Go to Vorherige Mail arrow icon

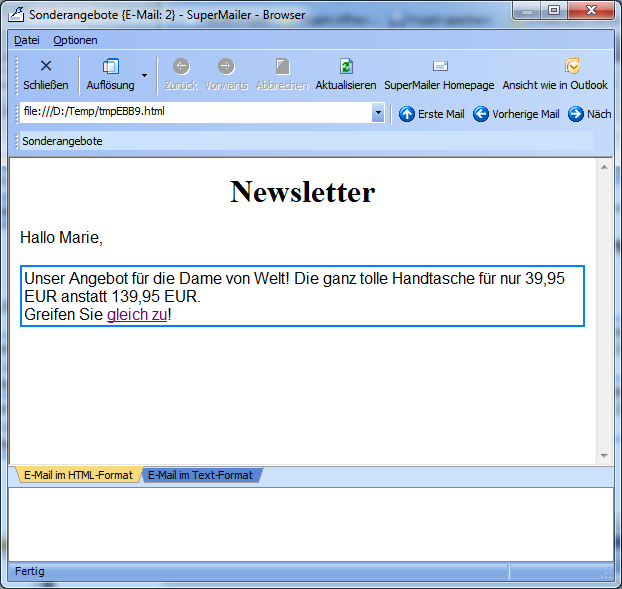tap(481, 114)
